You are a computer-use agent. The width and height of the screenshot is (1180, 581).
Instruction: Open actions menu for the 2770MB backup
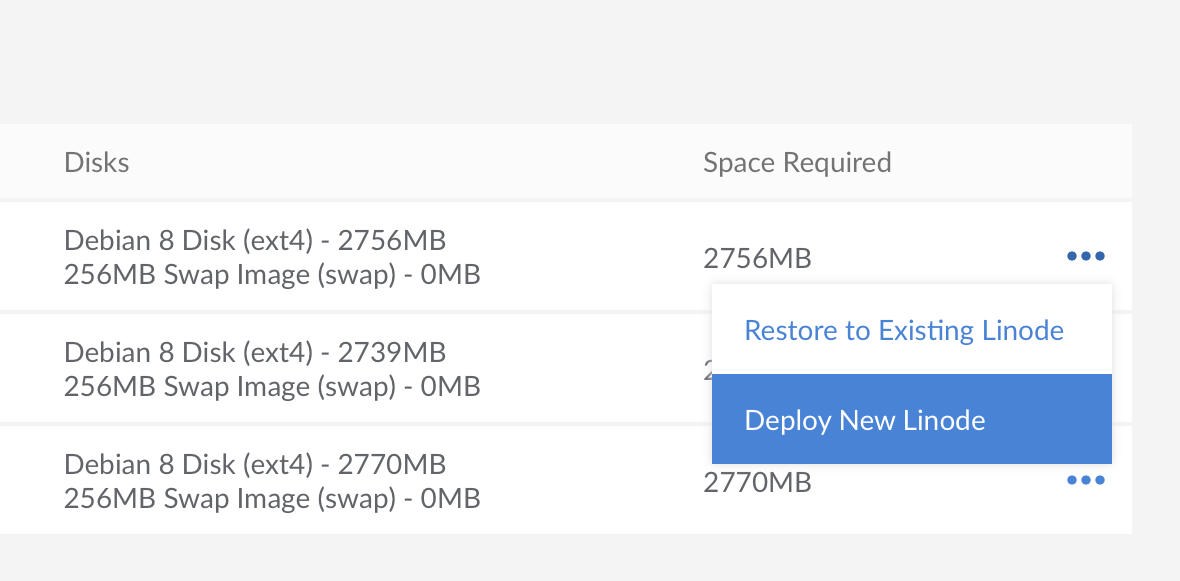[x=1085, y=480]
